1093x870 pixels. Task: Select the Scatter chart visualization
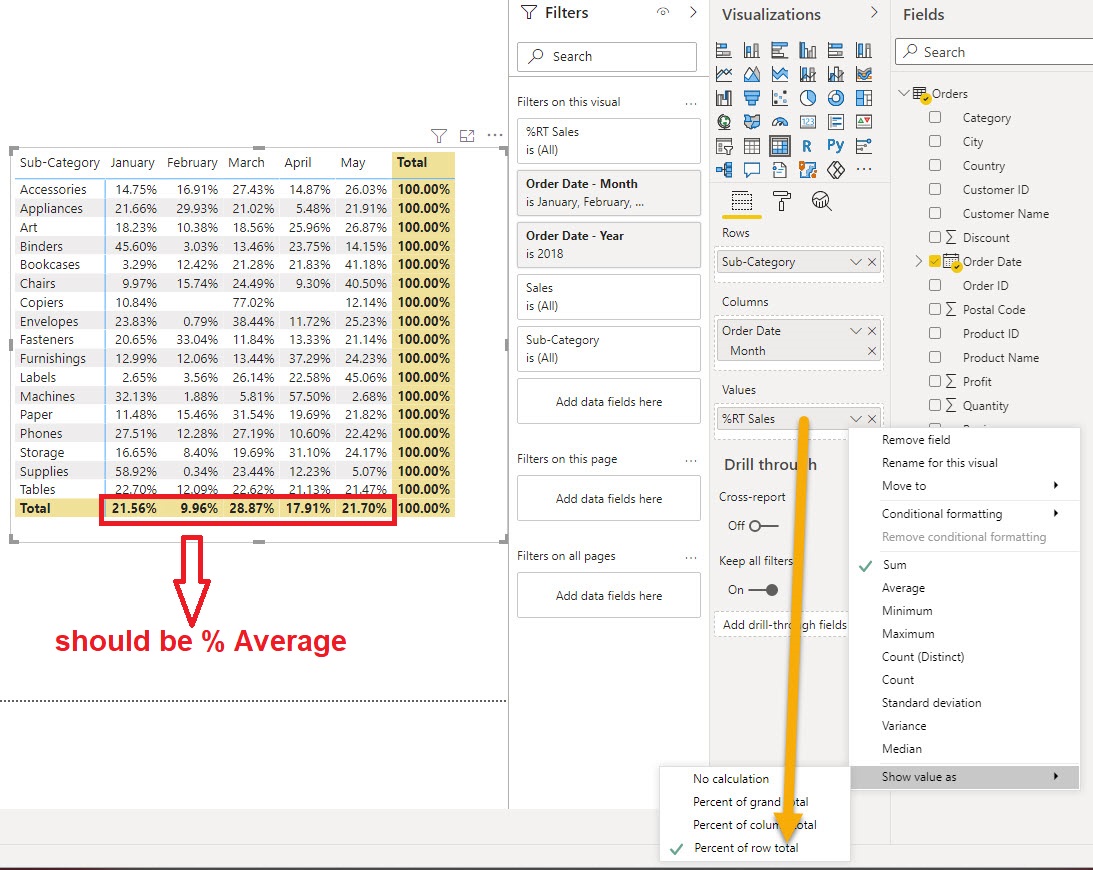click(779, 98)
